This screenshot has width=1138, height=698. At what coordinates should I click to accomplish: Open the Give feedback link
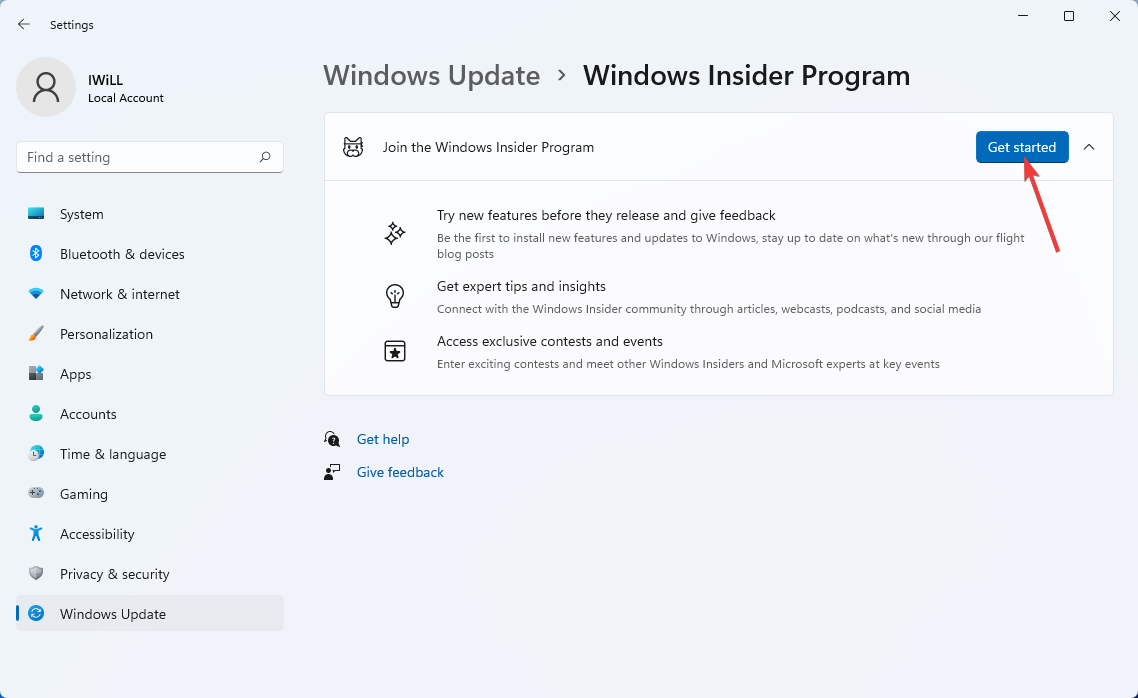point(400,472)
